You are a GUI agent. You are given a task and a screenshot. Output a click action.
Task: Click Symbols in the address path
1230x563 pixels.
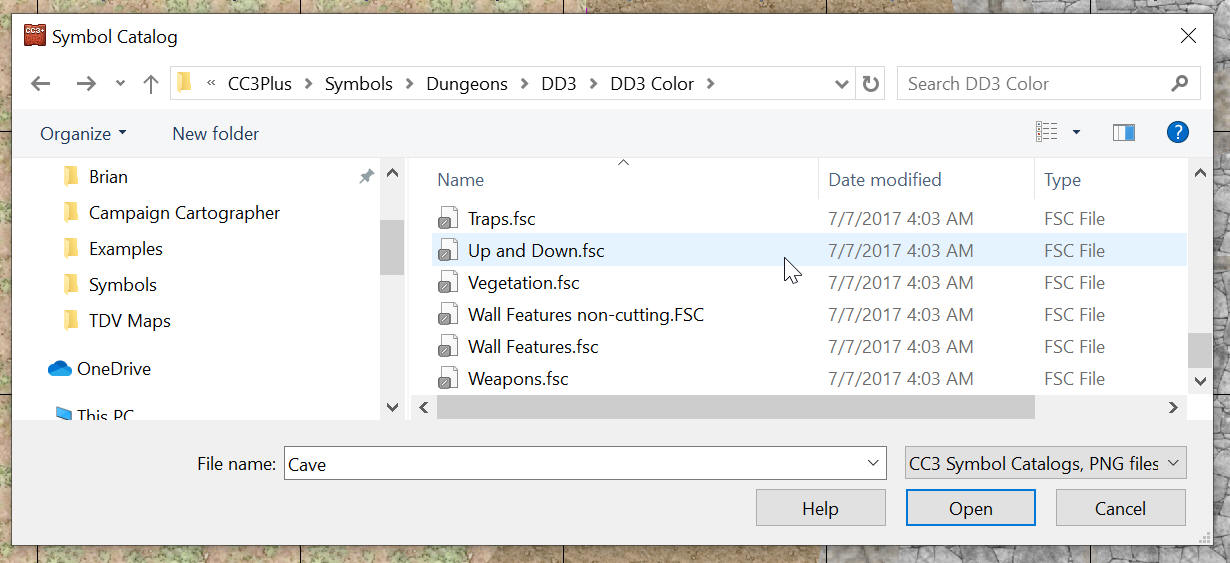pyautogui.click(x=358, y=84)
